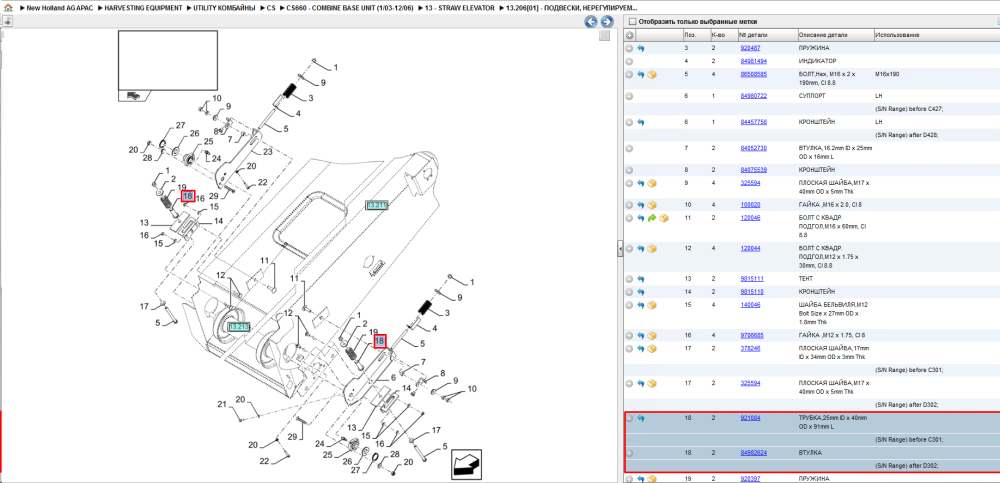Screen dimensions: 1000x483
Task: Click the box icon for nut part 100020
Action: 652,205
